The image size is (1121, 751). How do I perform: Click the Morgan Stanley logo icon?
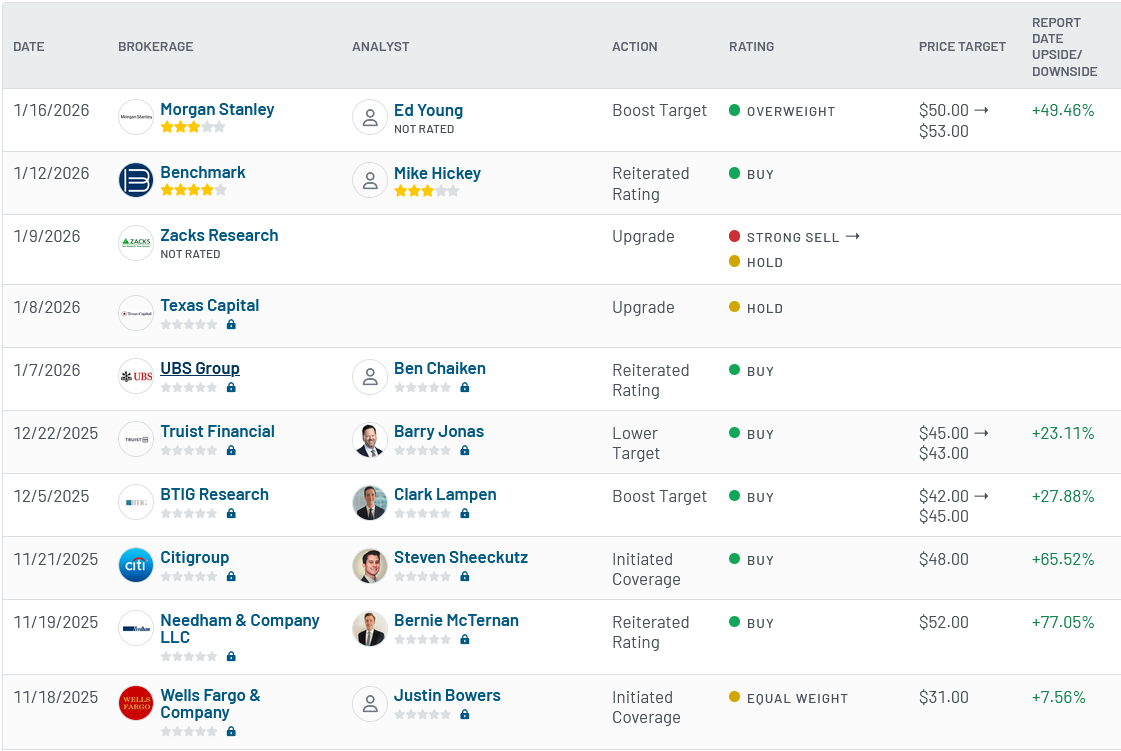point(136,117)
